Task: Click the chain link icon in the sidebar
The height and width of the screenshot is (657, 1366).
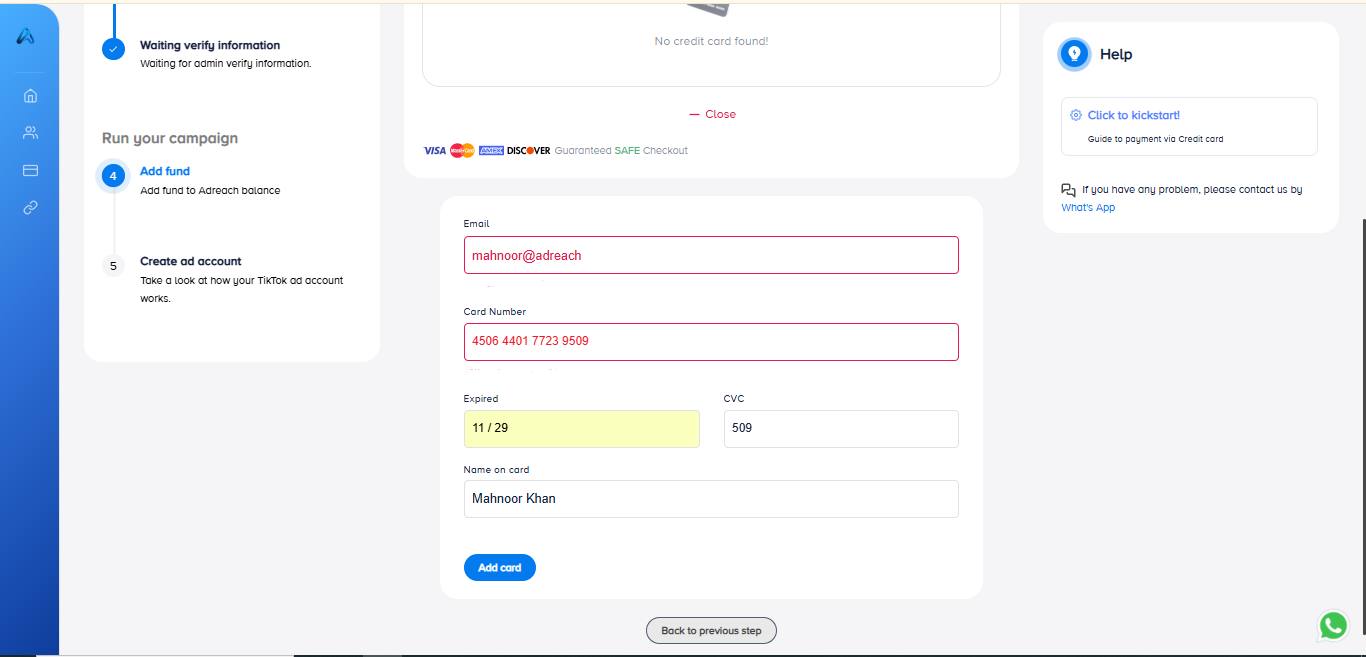Action: (x=30, y=208)
